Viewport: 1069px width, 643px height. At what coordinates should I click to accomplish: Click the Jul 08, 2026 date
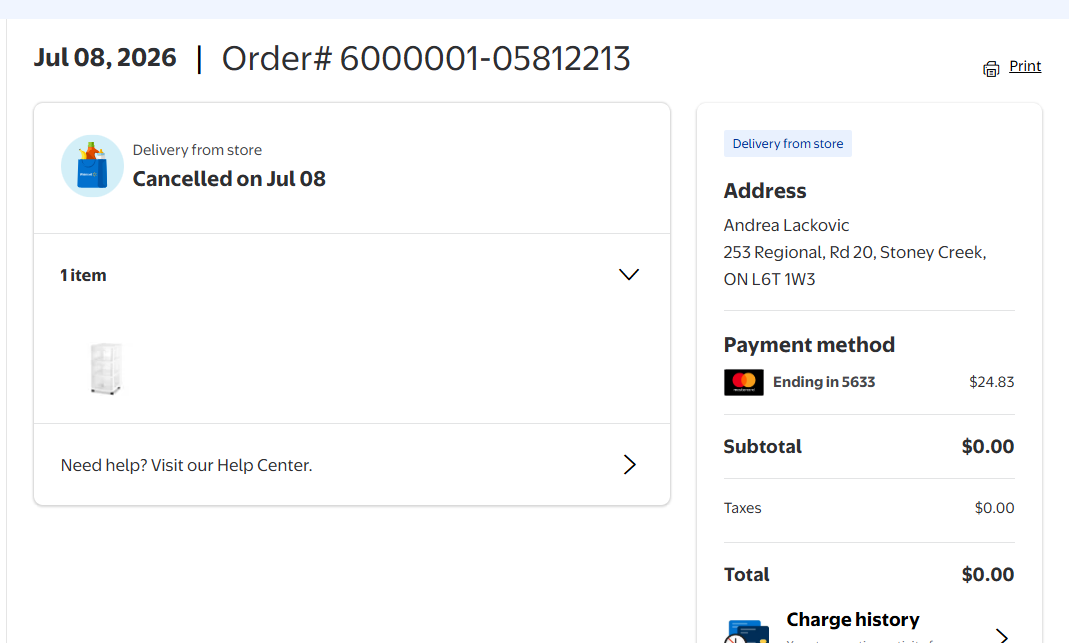click(x=105, y=58)
